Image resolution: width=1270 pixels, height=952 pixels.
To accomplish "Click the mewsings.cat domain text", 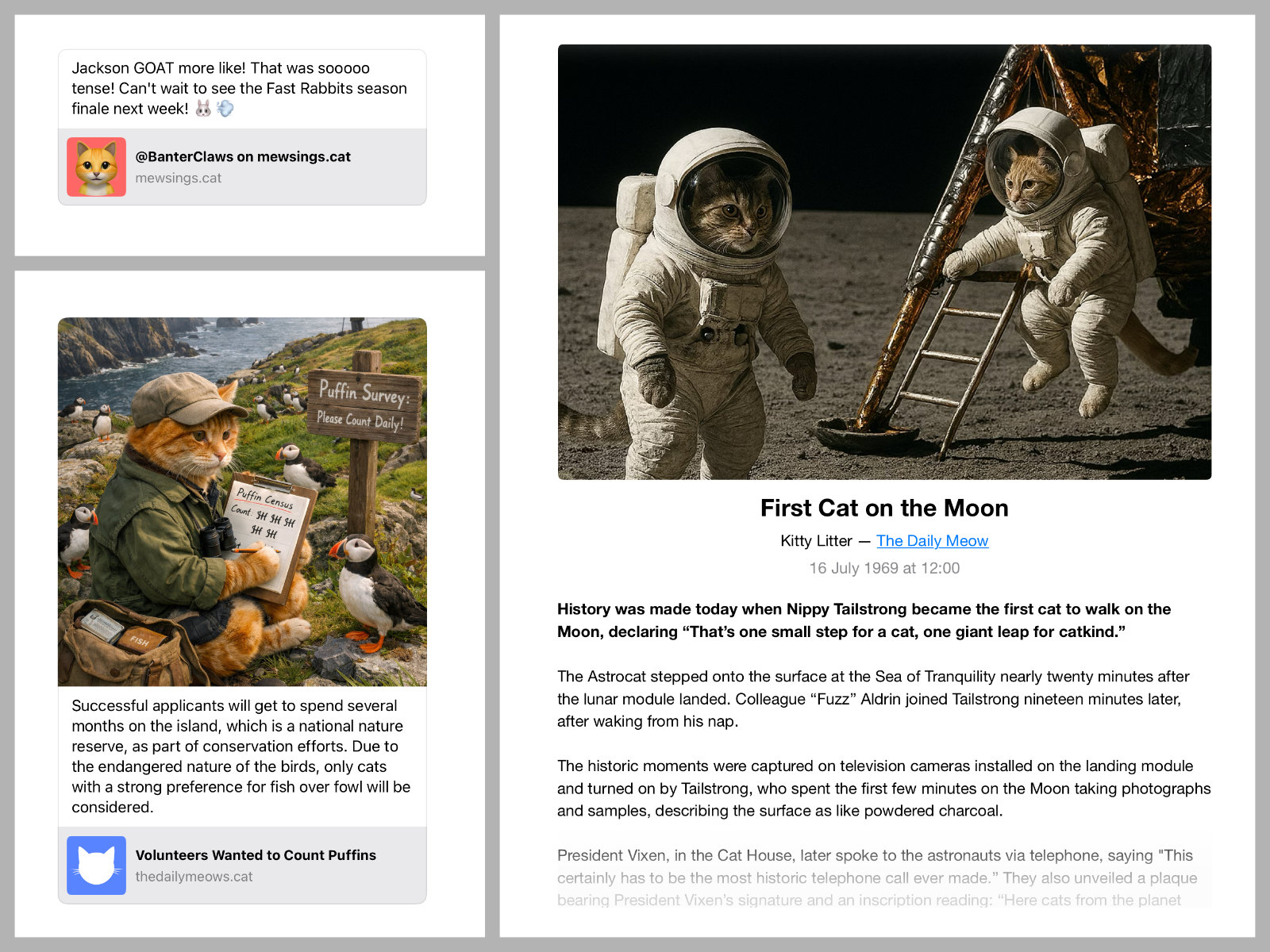I will 179,178.
